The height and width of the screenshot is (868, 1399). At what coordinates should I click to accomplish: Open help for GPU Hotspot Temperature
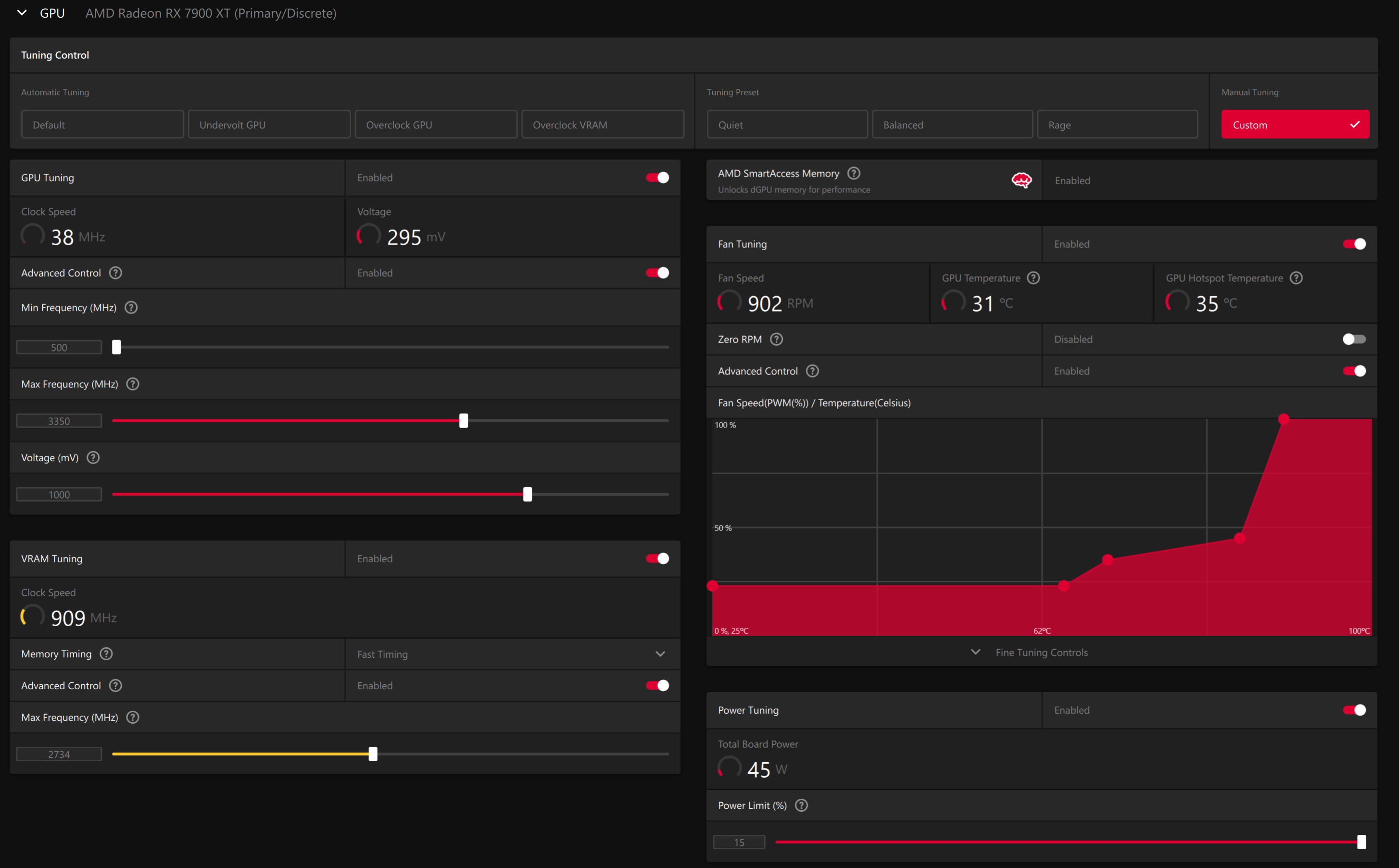(1296, 278)
